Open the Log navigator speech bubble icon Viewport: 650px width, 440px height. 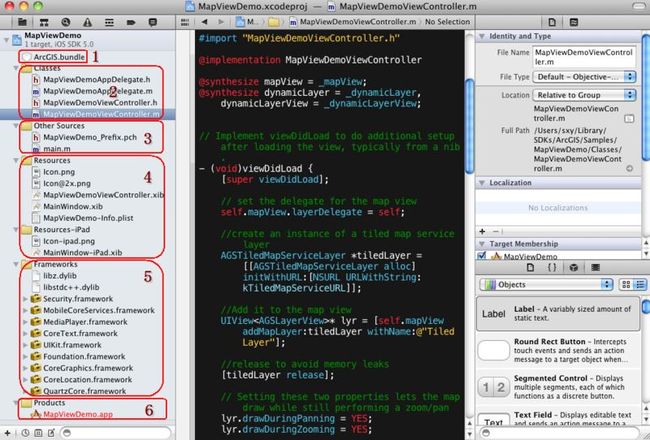click(153, 22)
